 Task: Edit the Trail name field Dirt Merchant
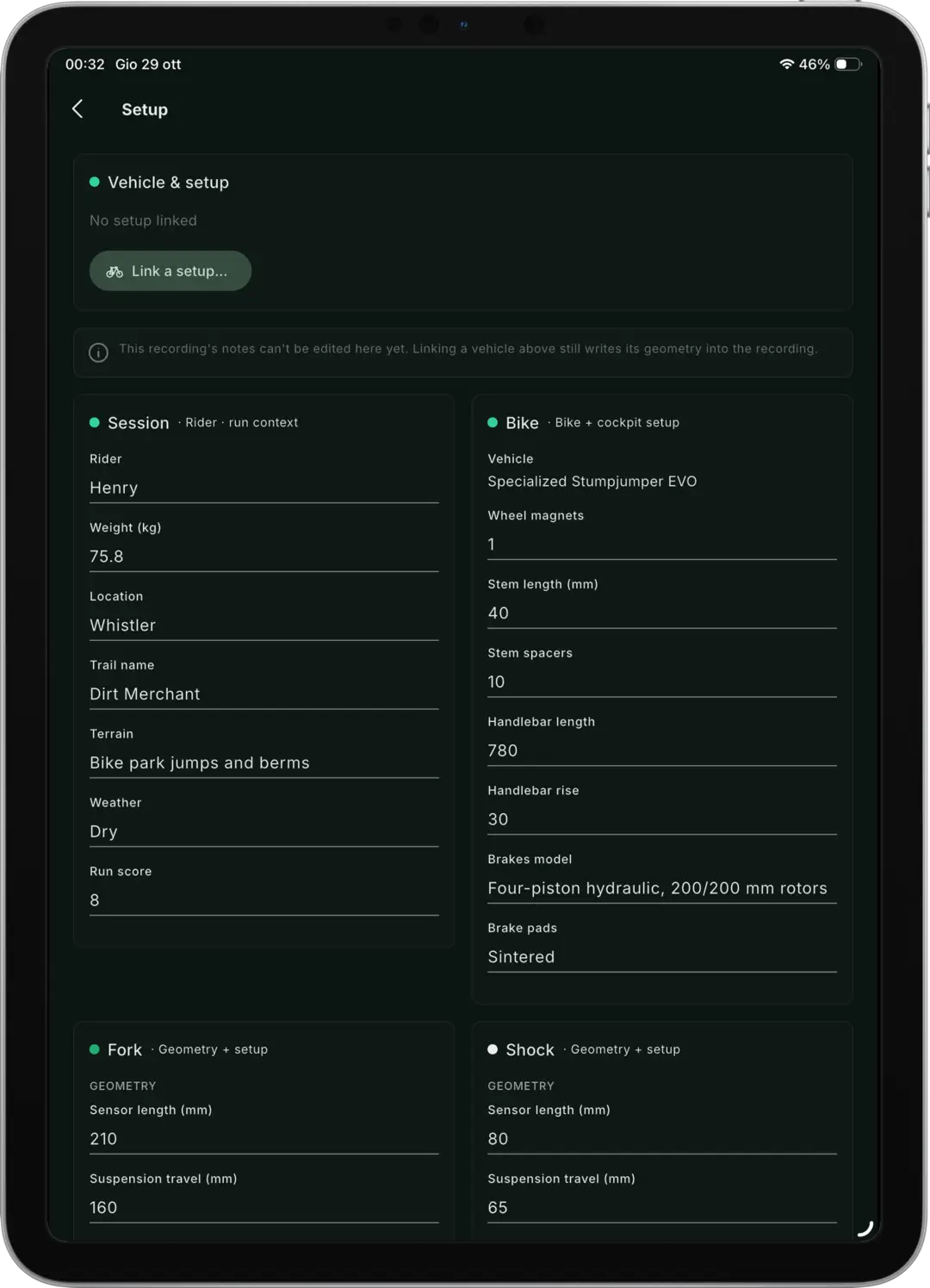(263, 694)
